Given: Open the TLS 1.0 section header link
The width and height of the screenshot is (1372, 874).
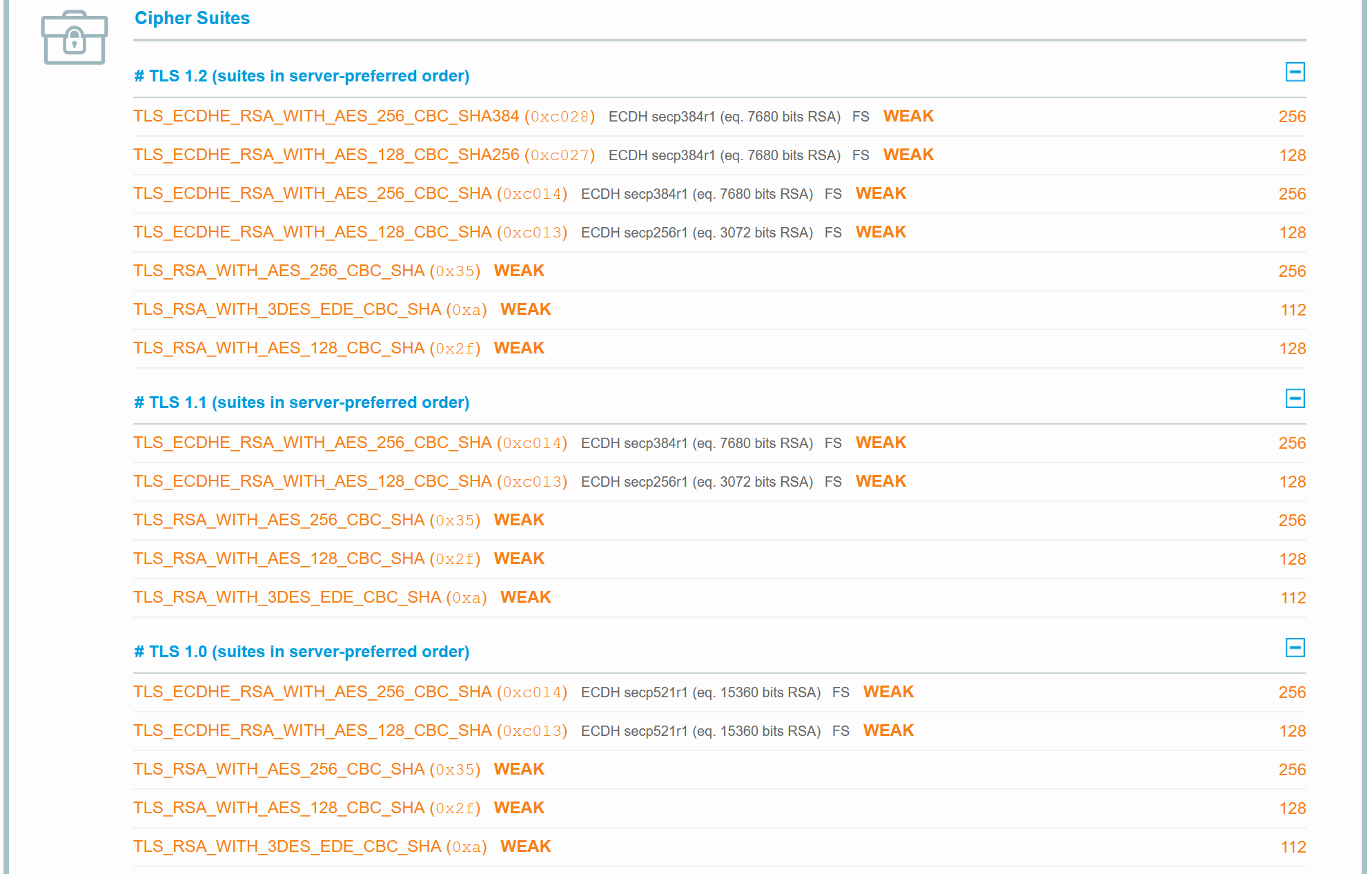Looking at the screenshot, I should 302,652.
